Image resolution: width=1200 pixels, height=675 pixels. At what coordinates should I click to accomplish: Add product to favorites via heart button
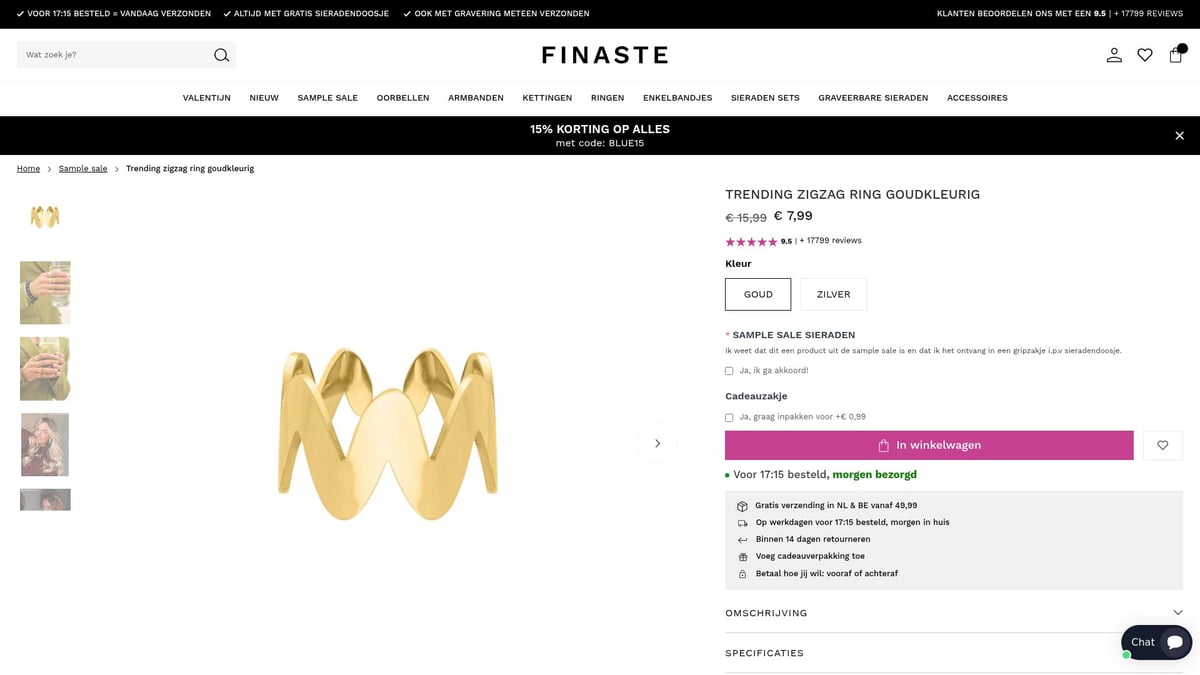1162,445
